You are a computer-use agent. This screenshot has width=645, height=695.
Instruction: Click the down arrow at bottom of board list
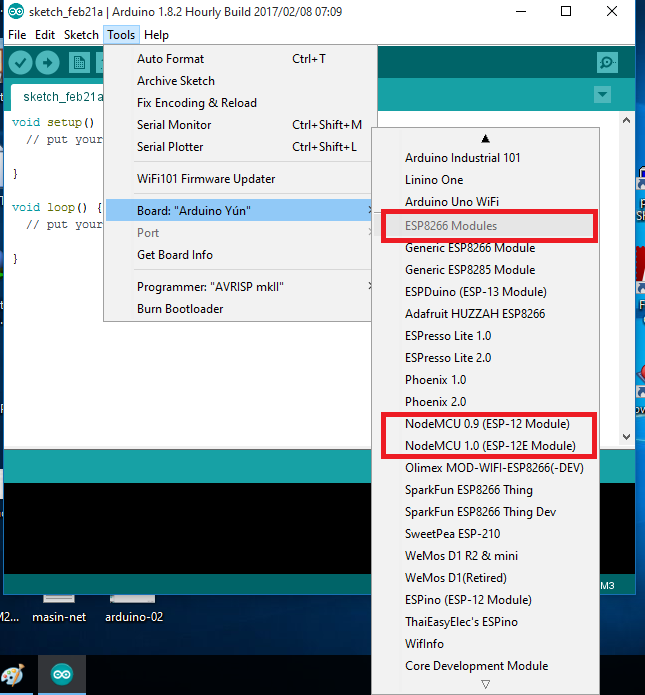point(485,684)
